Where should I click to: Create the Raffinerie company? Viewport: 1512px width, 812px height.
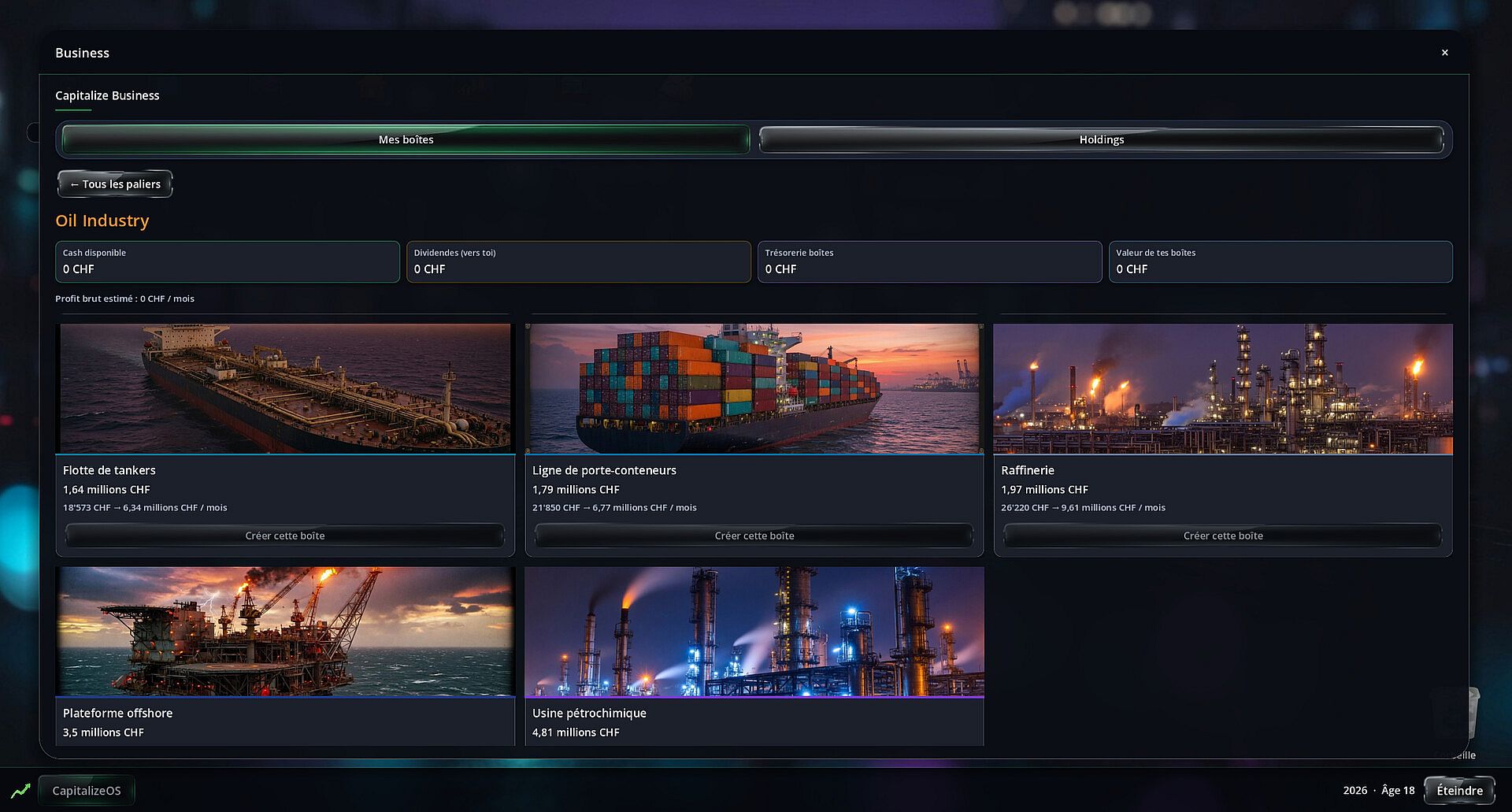point(1223,536)
